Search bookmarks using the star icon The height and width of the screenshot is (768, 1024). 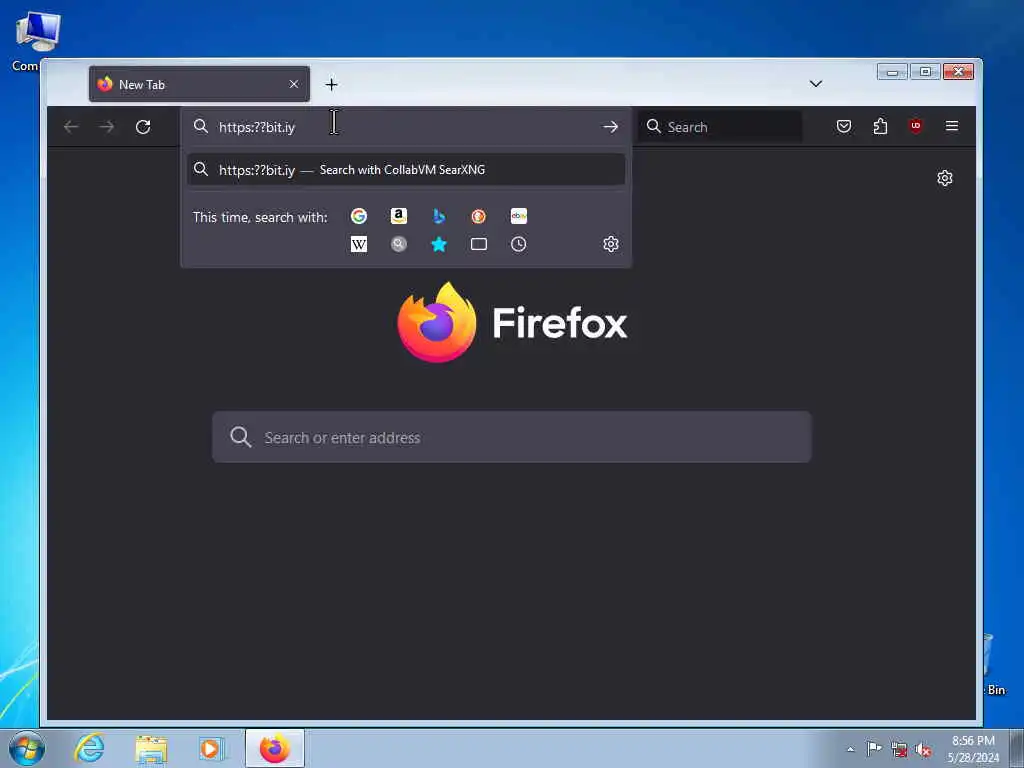click(x=439, y=244)
